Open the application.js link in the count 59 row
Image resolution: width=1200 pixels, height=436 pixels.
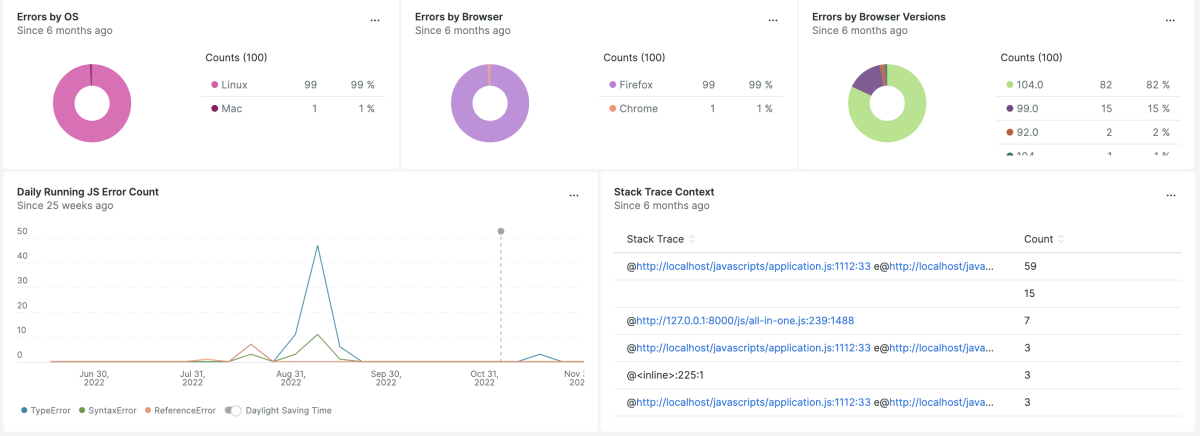click(x=753, y=267)
